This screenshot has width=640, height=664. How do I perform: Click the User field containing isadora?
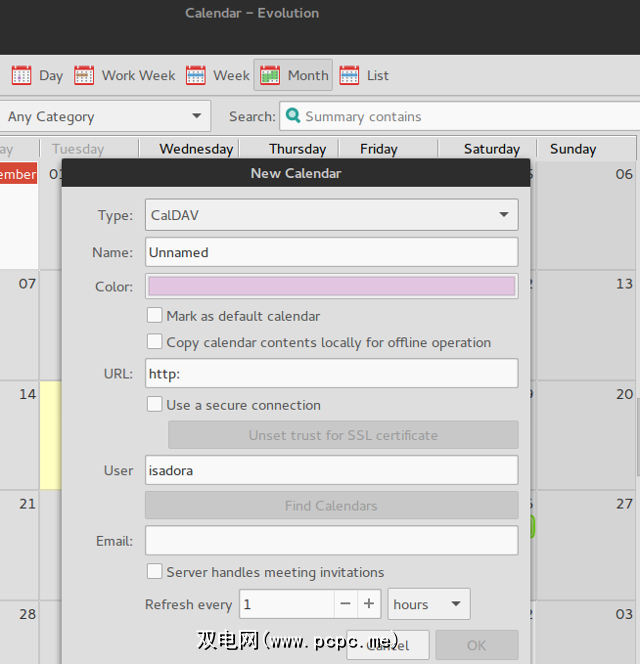point(332,470)
